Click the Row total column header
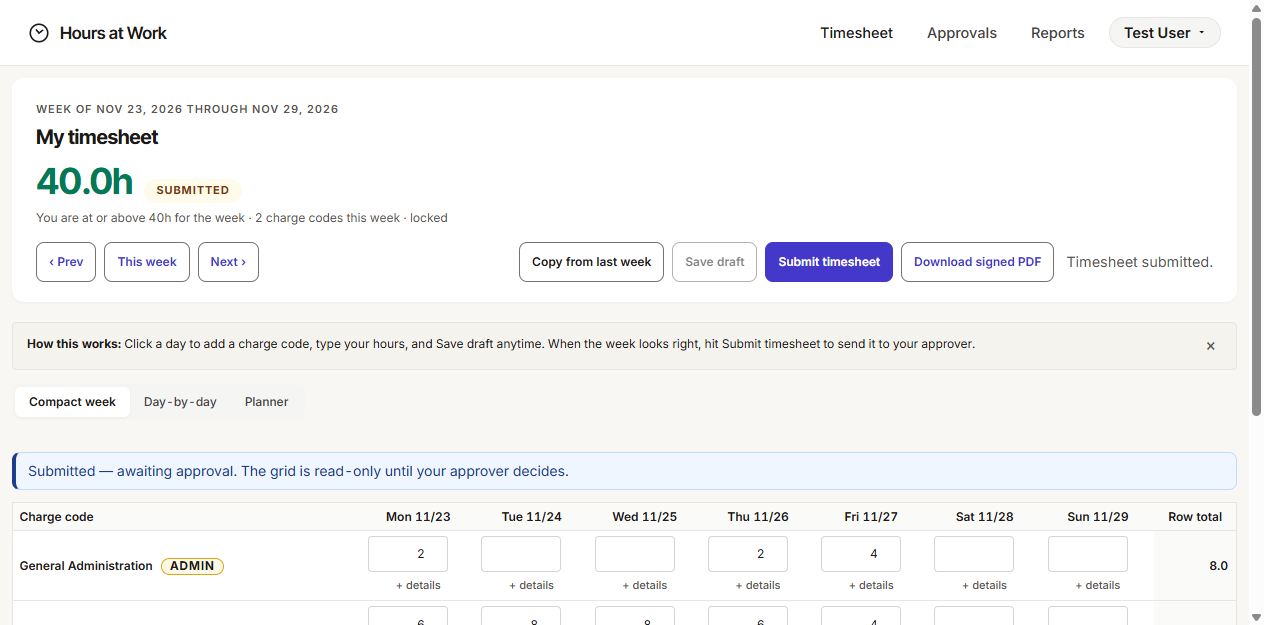 coord(1195,517)
